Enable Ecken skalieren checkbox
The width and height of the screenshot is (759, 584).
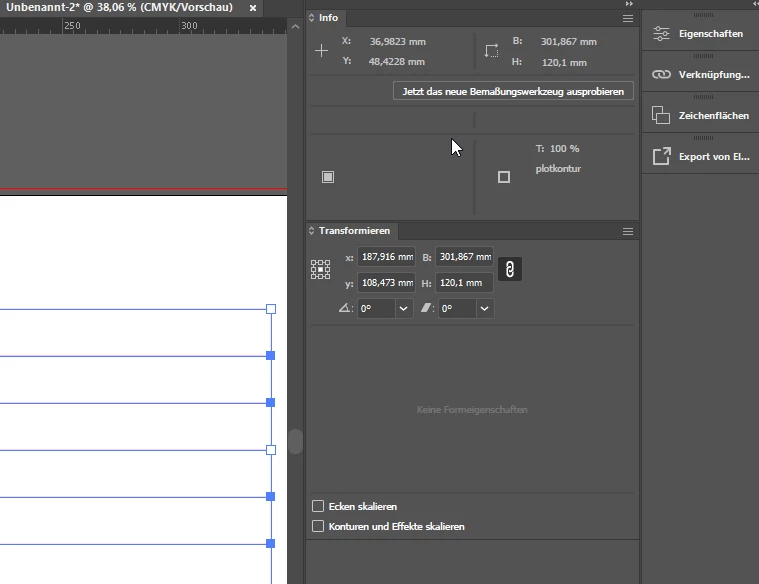[x=318, y=506]
